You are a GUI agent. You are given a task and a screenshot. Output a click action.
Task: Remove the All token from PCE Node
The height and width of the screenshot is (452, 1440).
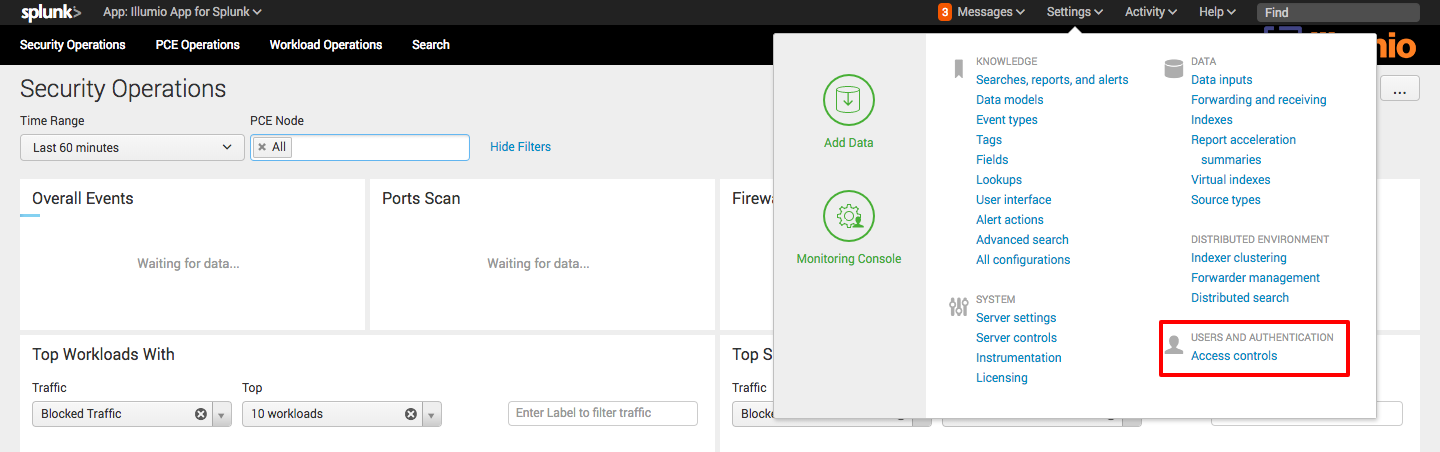pyautogui.click(x=262, y=147)
